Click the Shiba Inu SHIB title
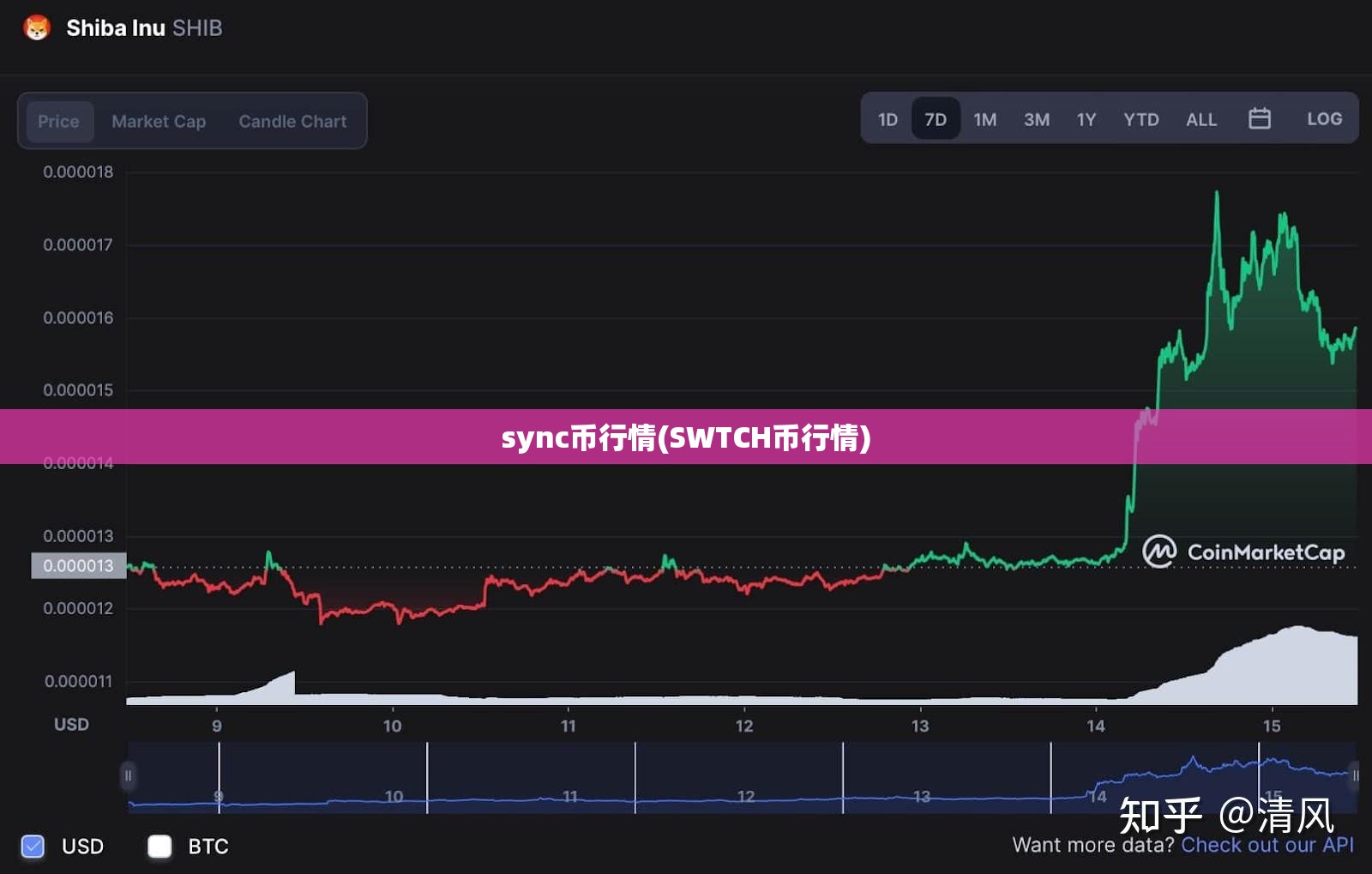This screenshot has height=874, width=1372. (x=144, y=27)
